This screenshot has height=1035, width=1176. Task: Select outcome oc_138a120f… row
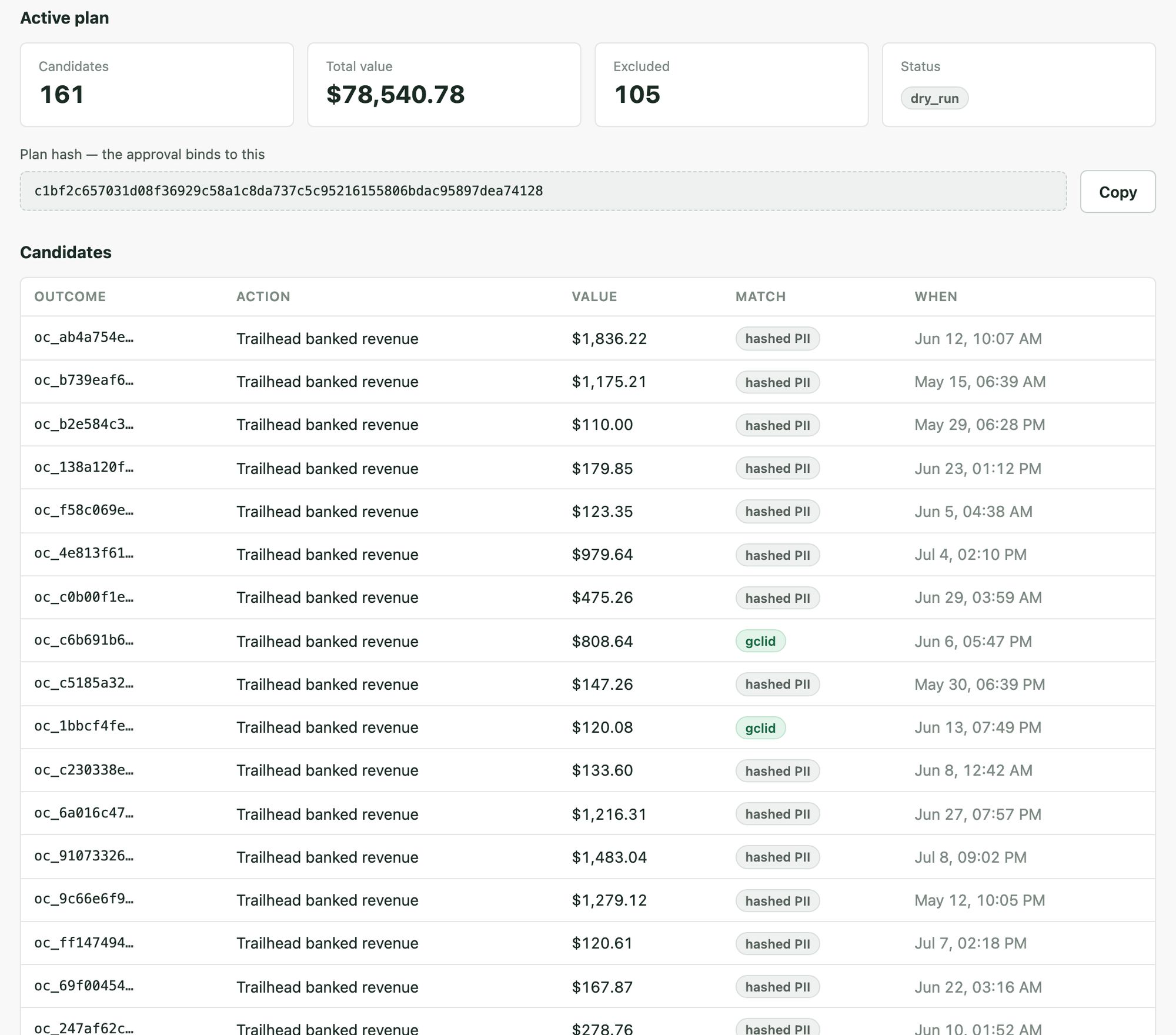(x=588, y=468)
